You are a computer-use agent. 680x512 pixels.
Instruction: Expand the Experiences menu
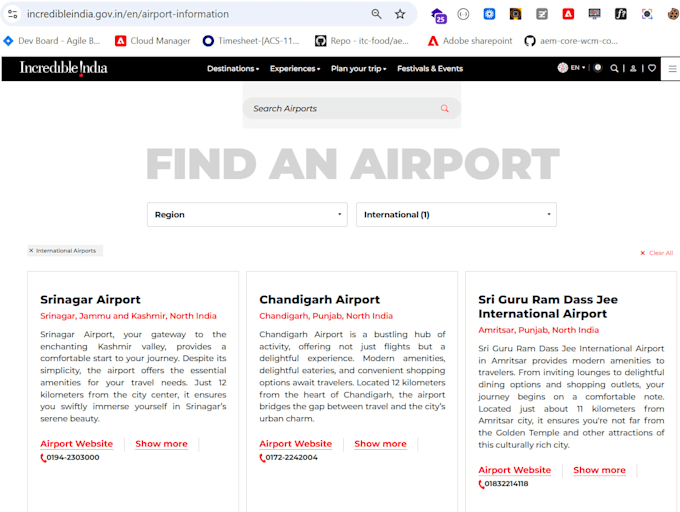(295, 68)
